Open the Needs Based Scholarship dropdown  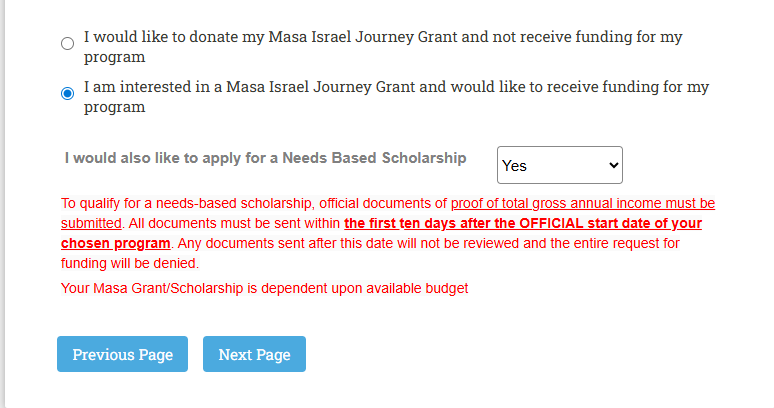tap(559, 165)
